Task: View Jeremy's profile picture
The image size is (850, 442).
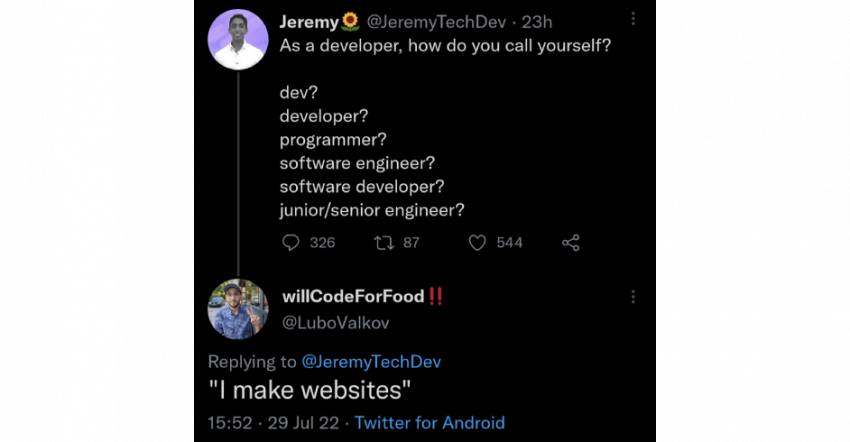Action: point(238,39)
